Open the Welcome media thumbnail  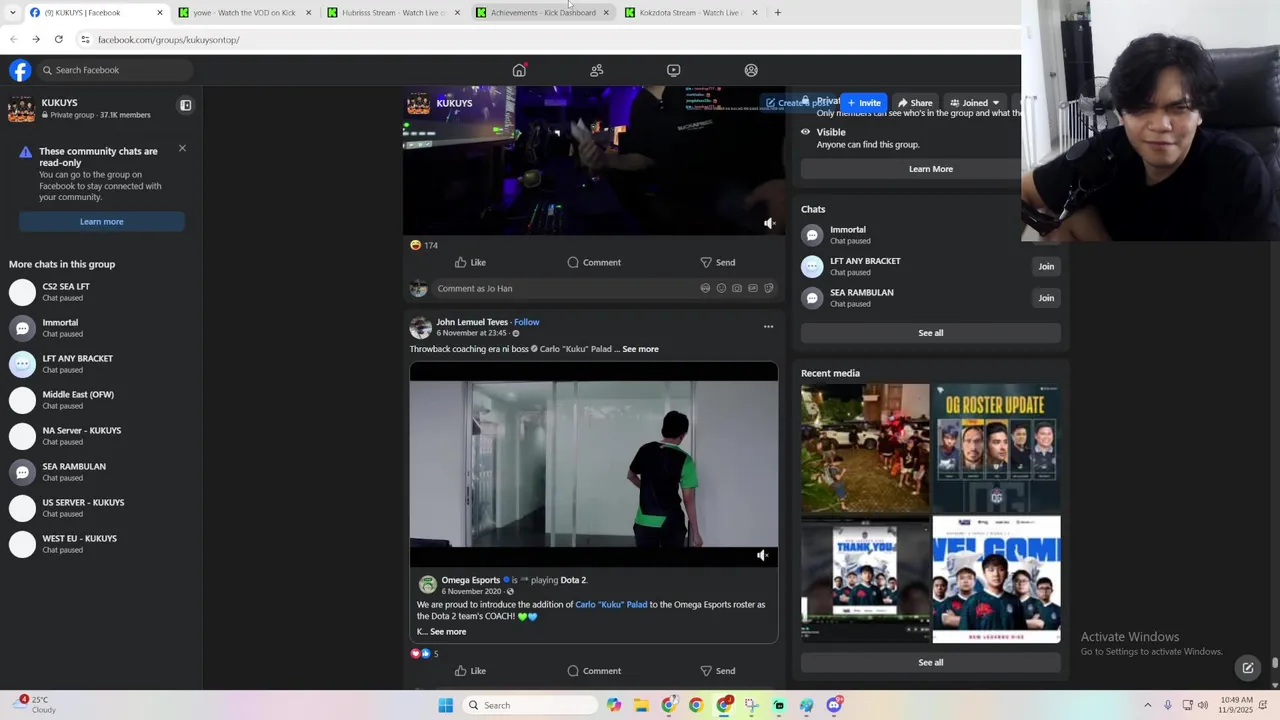point(996,580)
